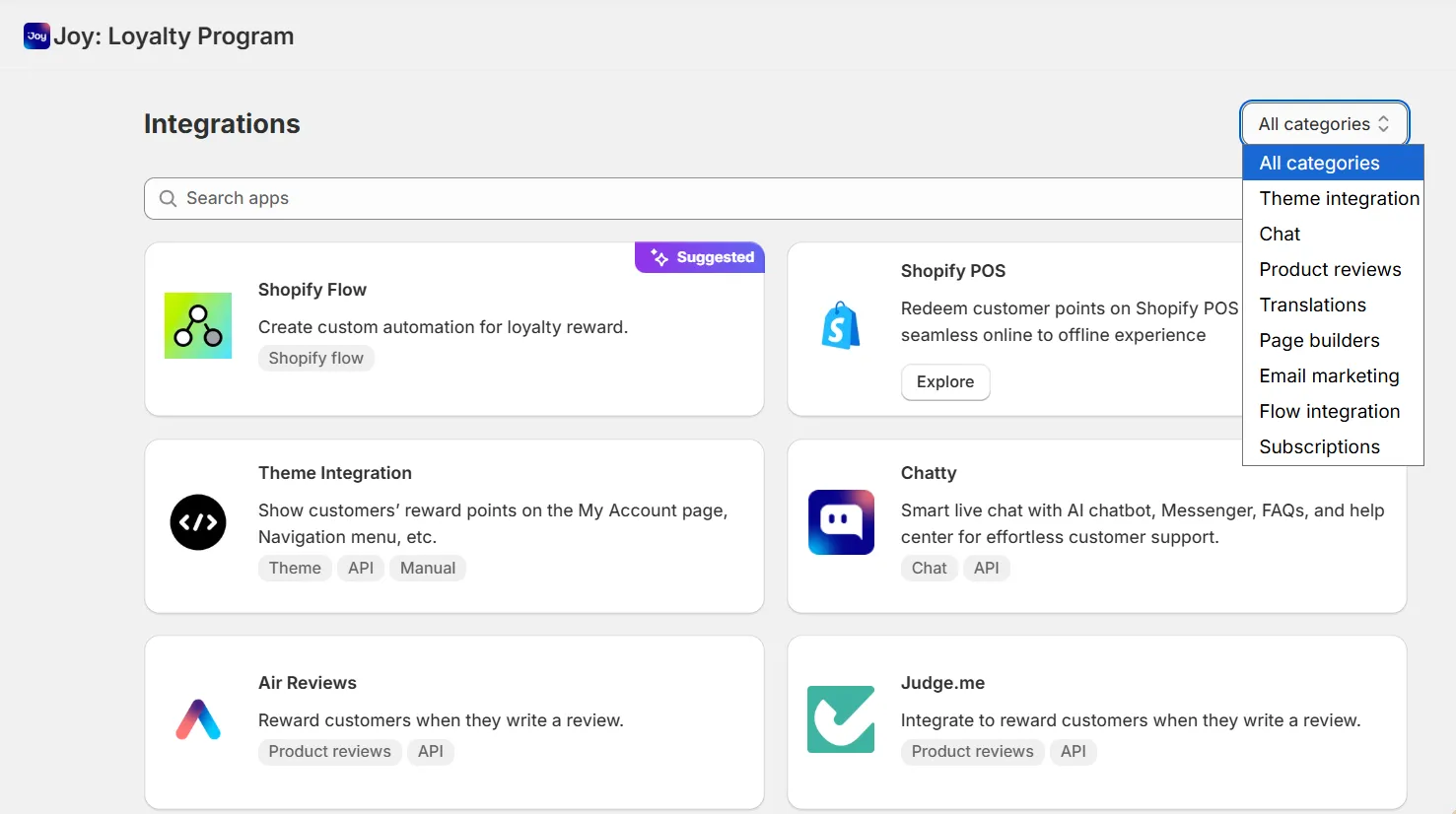1456x814 pixels.
Task: Click Product reviews tag under Air Reviews
Action: 329,751
